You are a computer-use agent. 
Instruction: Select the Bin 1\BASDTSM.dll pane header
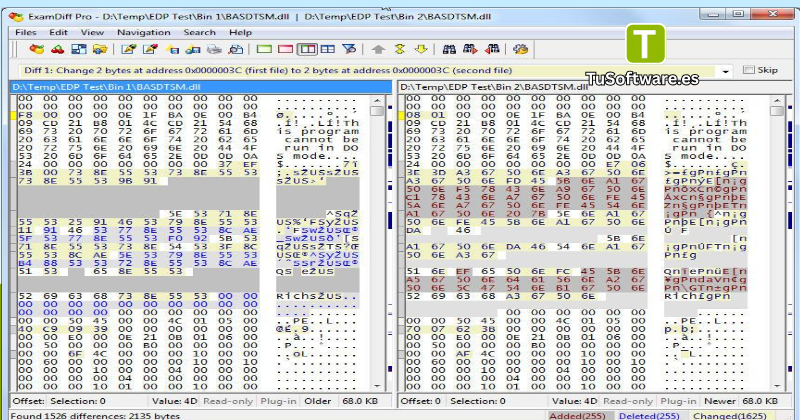201,87
